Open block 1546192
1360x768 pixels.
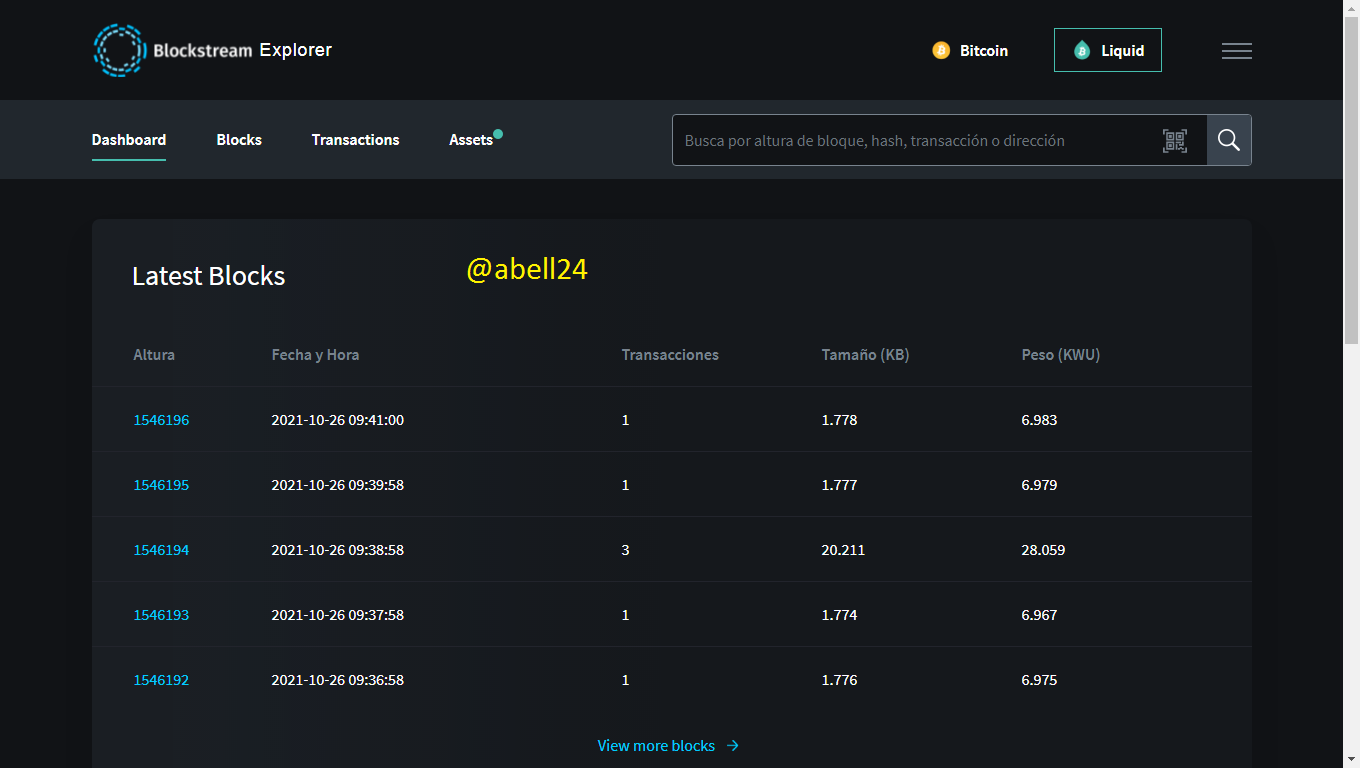pos(161,680)
